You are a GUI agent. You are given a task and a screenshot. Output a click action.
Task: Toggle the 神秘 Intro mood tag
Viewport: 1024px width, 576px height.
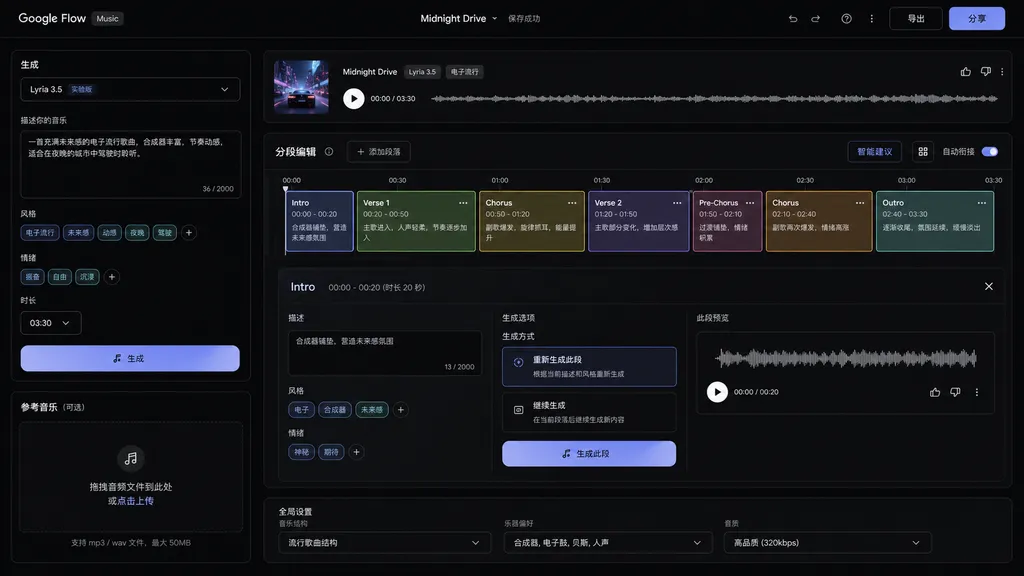click(x=301, y=452)
